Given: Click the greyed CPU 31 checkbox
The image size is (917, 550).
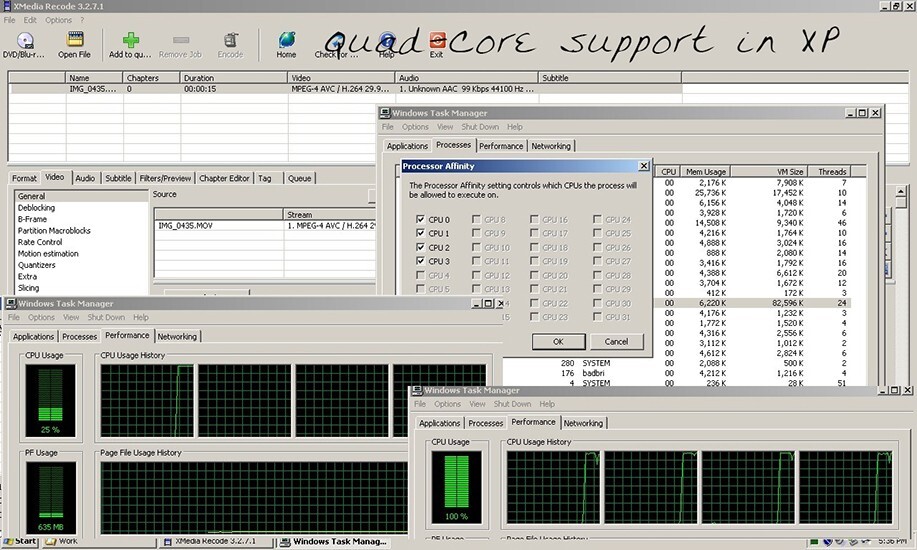Looking at the screenshot, I should (x=597, y=317).
